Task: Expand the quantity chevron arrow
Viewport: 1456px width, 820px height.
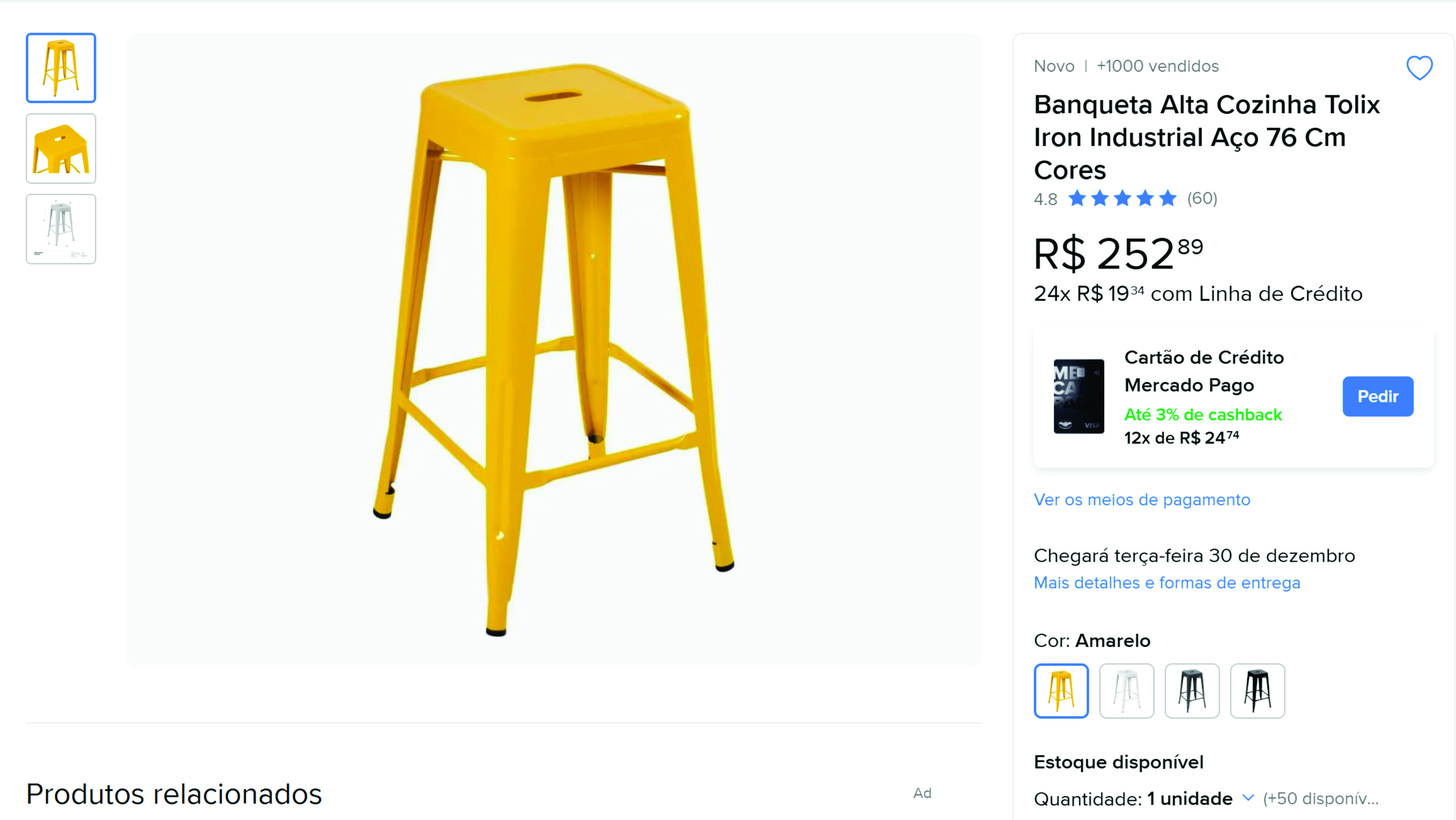Action: (x=1248, y=798)
